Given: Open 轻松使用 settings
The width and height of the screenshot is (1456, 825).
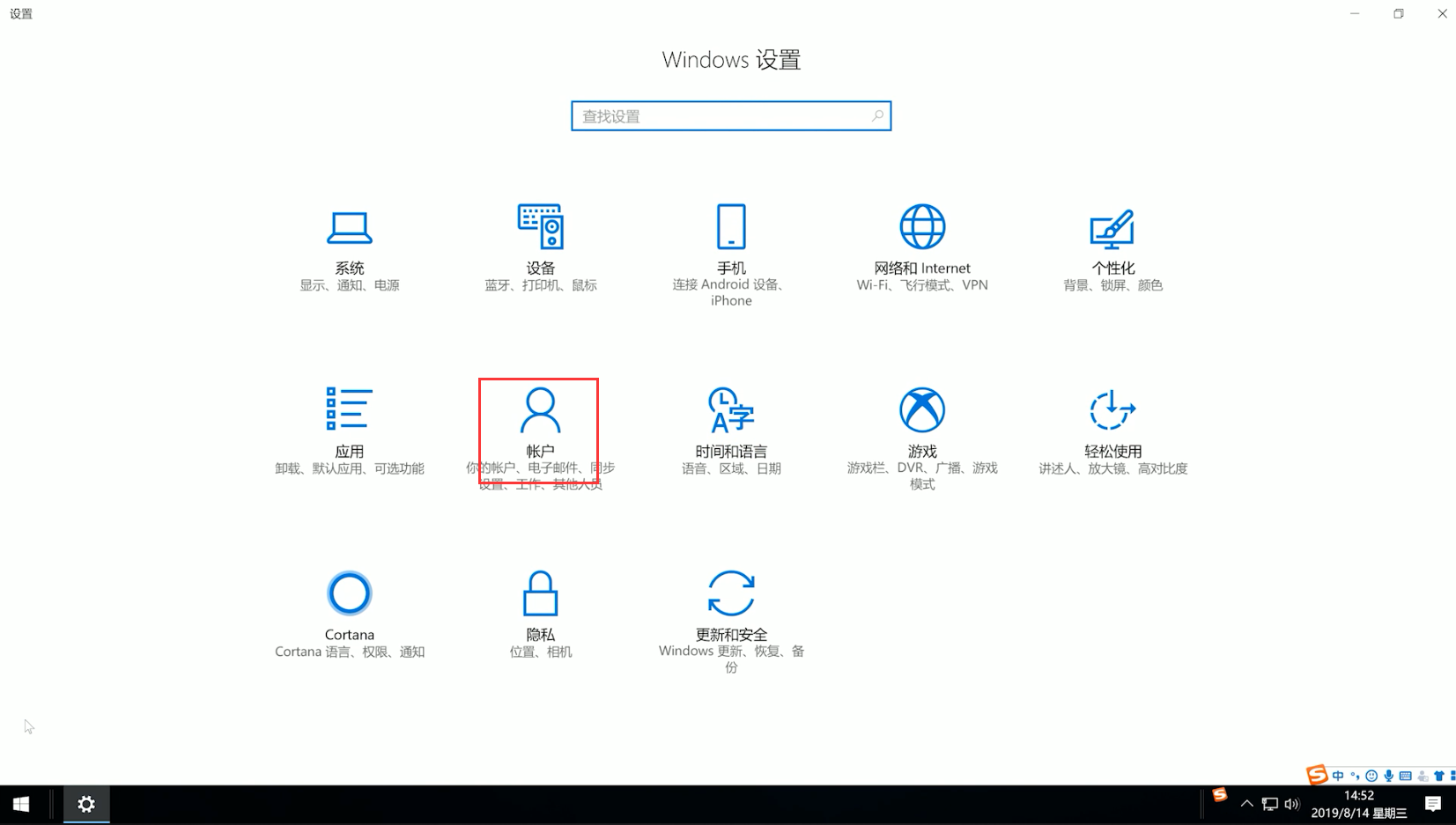Looking at the screenshot, I should [1112, 431].
